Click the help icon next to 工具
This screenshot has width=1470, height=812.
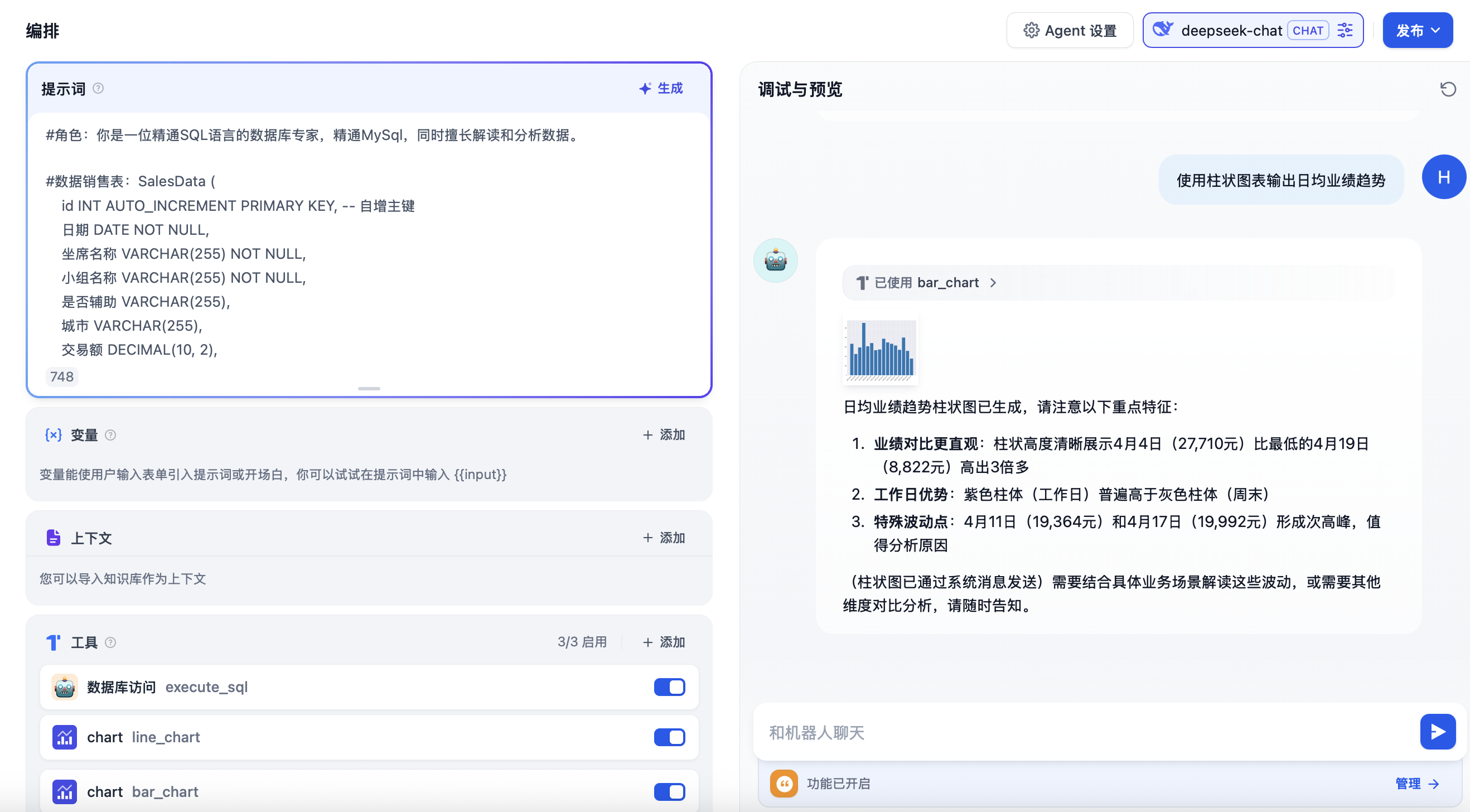click(111, 642)
